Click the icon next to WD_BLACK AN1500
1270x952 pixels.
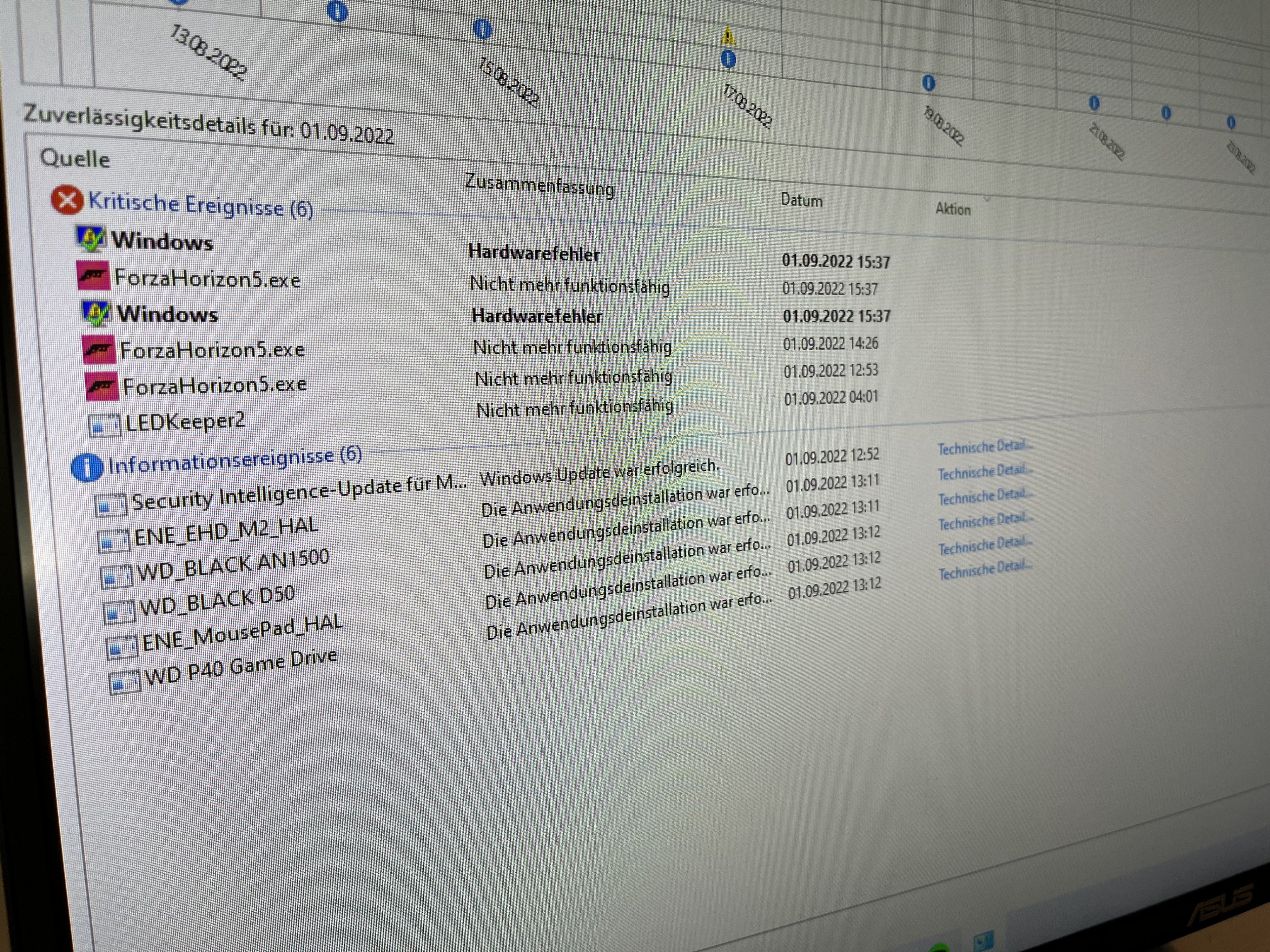tap(116, 576)
